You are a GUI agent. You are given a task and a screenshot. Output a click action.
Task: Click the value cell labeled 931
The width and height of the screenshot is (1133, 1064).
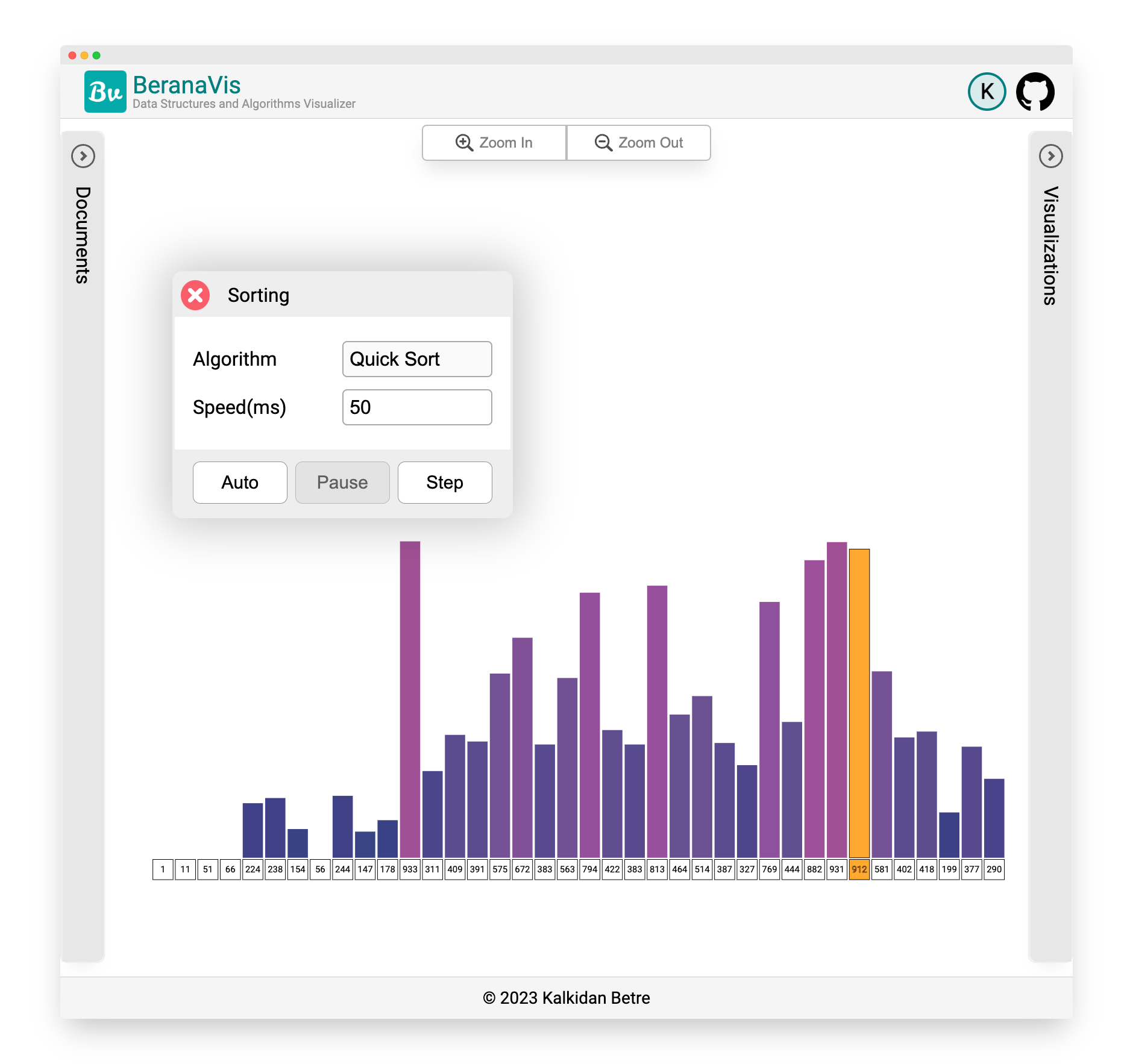point(837,869)
